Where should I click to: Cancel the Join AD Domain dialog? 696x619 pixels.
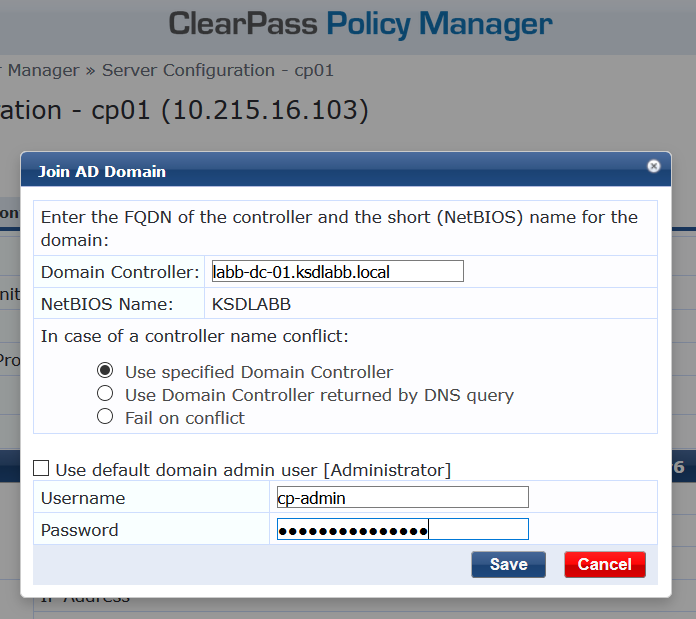(x=605, y=564)
